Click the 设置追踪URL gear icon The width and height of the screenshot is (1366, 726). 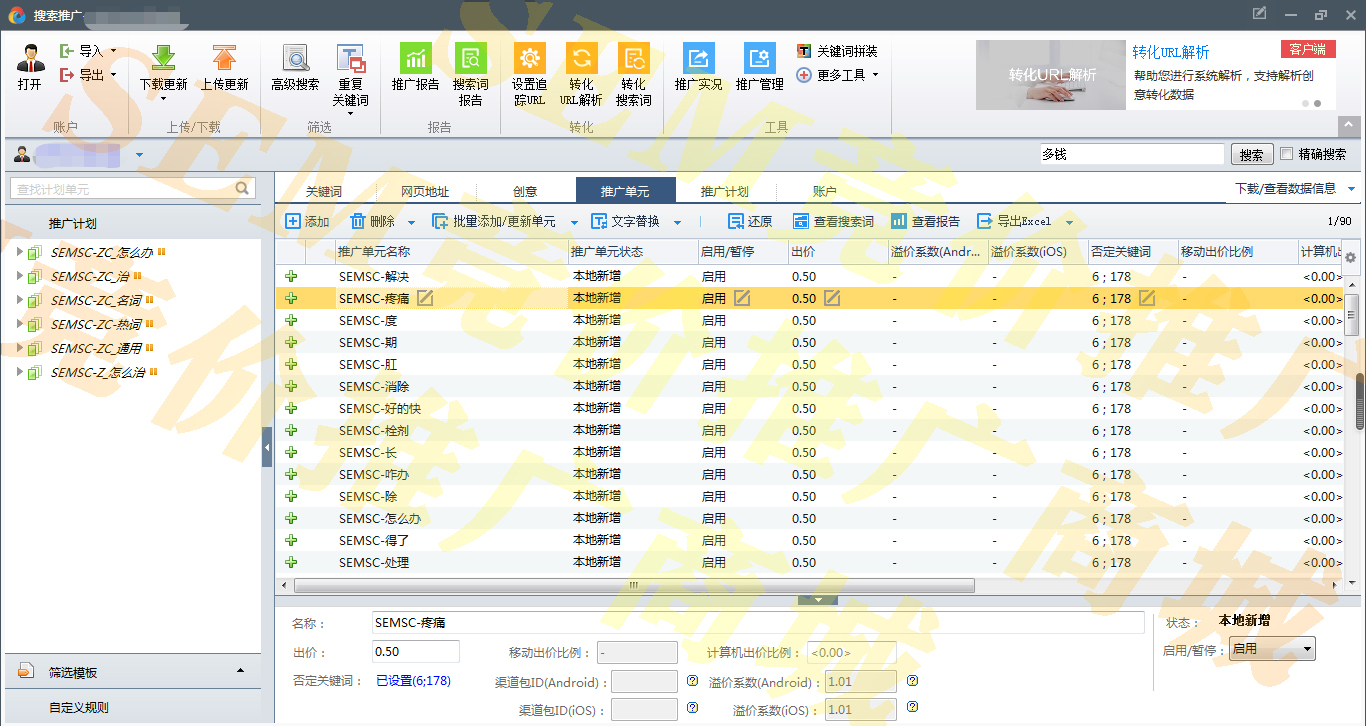coord(529,59)
